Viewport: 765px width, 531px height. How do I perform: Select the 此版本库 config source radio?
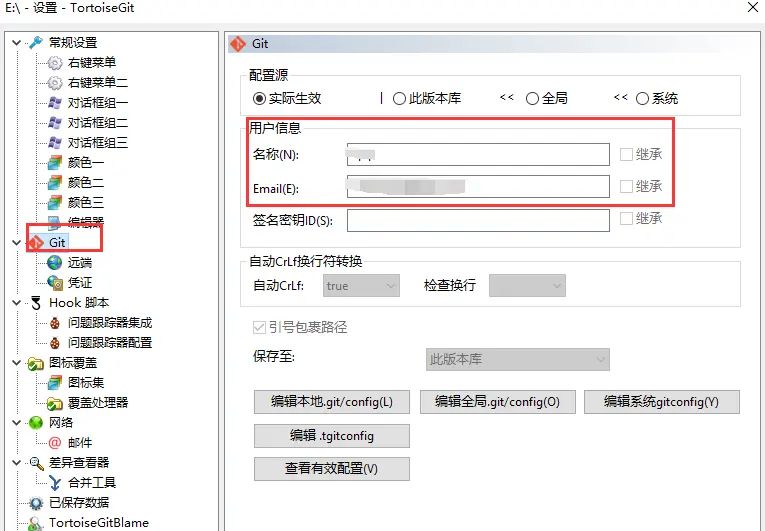click(x=399, y=99)
